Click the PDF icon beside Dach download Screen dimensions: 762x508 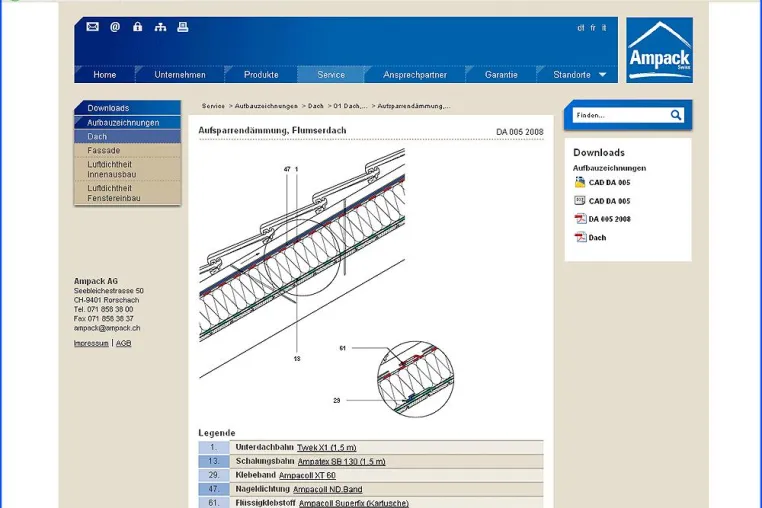click(x=580, y=237)
